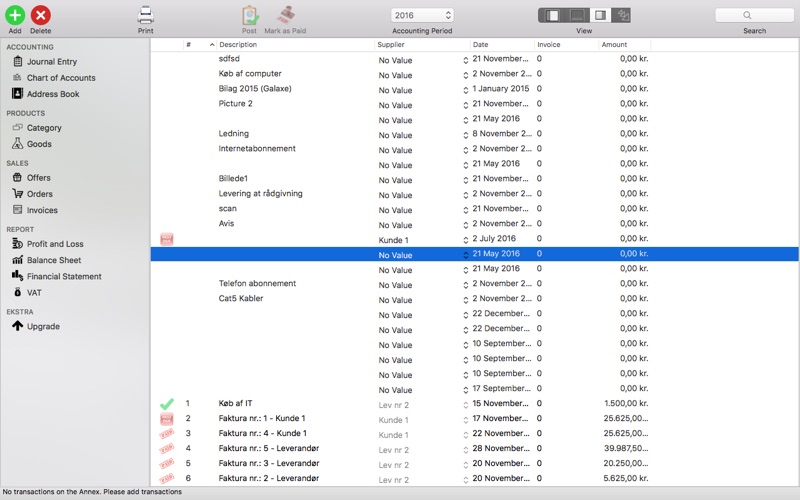
Task: Select the highlighted 21 May 2016 row
Action: pos(474,254)
